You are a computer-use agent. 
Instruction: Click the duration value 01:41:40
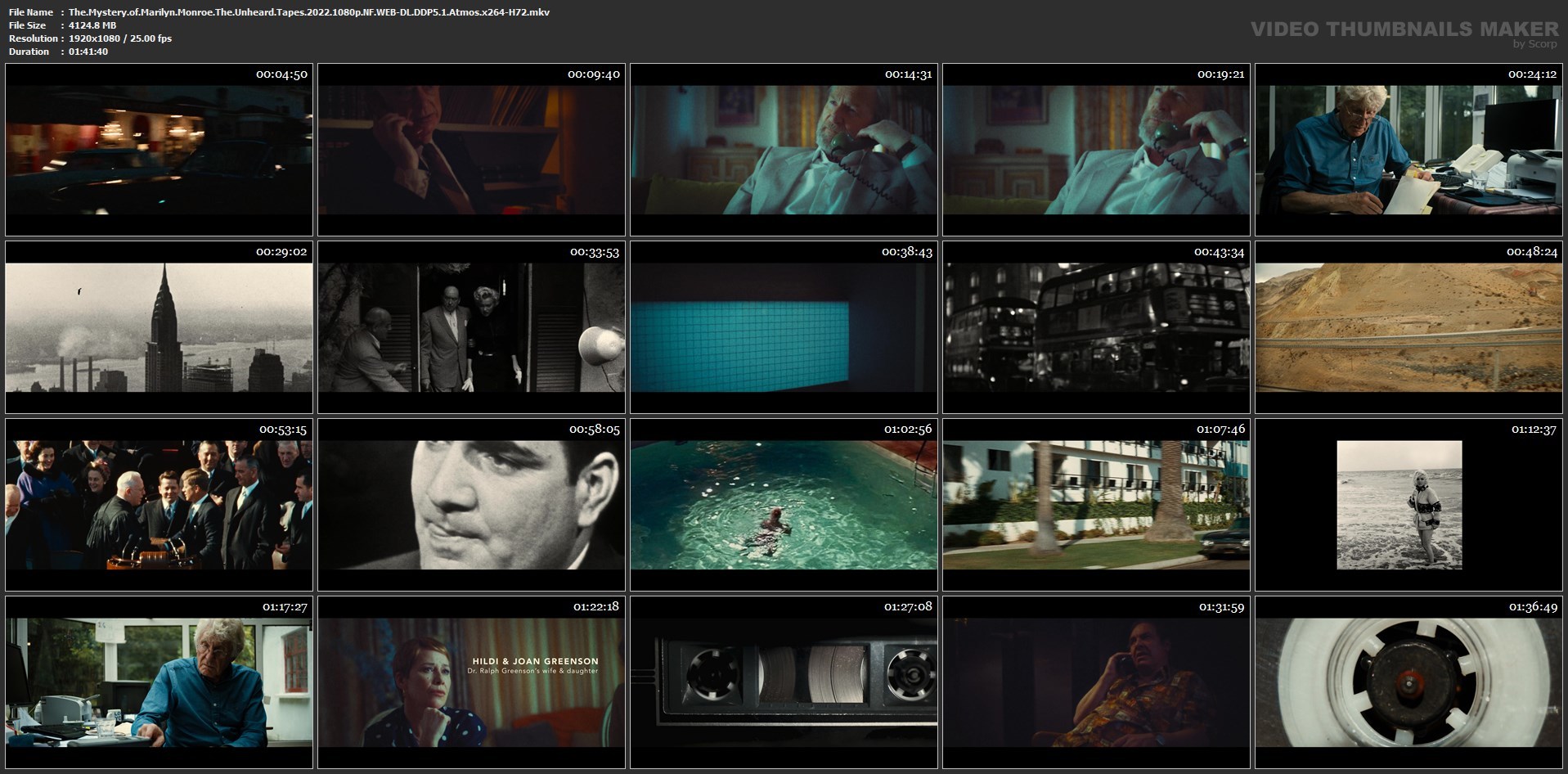click(x=88, y=52)
